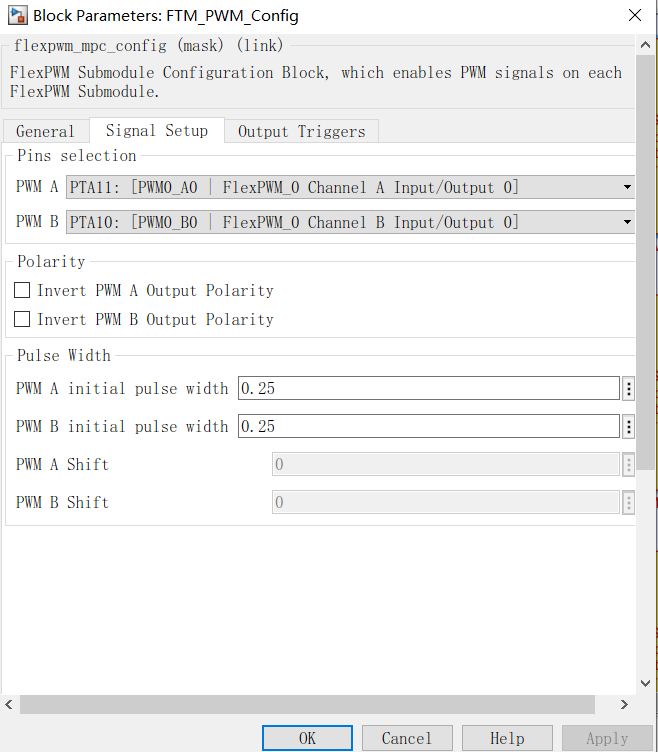Viewport: 658px width, 752px height.
Task: Confirm settings with the OK button
Action: coord(307,738)
